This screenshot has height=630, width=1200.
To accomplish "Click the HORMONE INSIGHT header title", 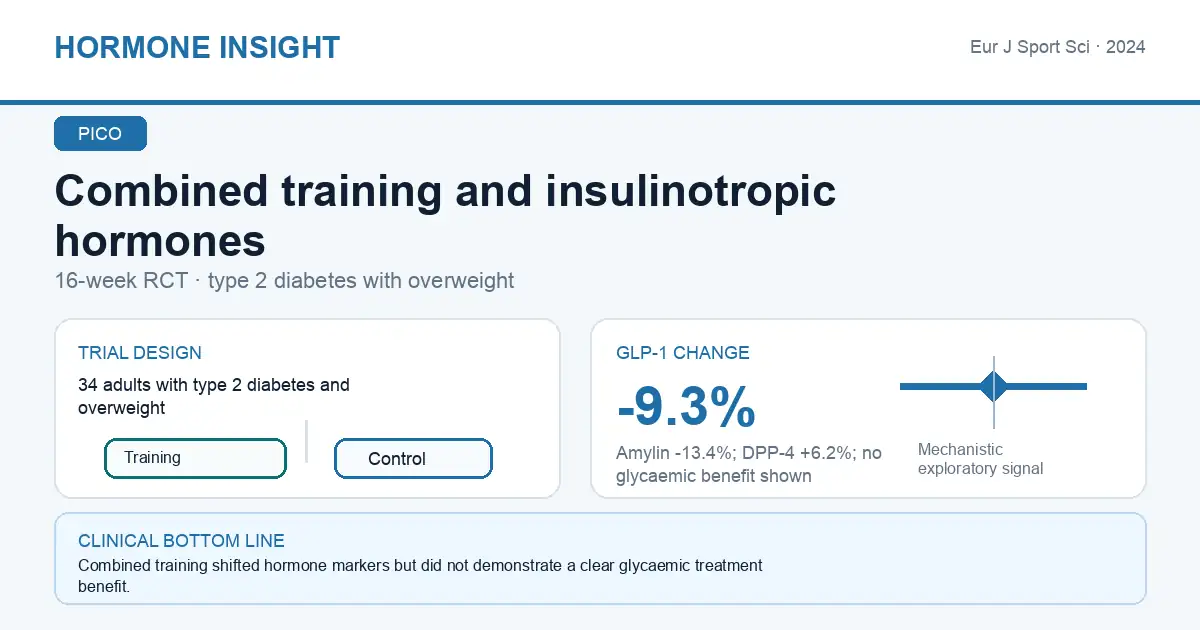I will tap(197, 47).
